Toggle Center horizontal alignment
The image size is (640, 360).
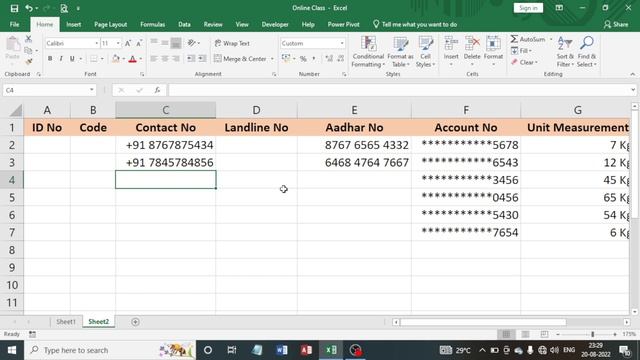tap(165, 59)
